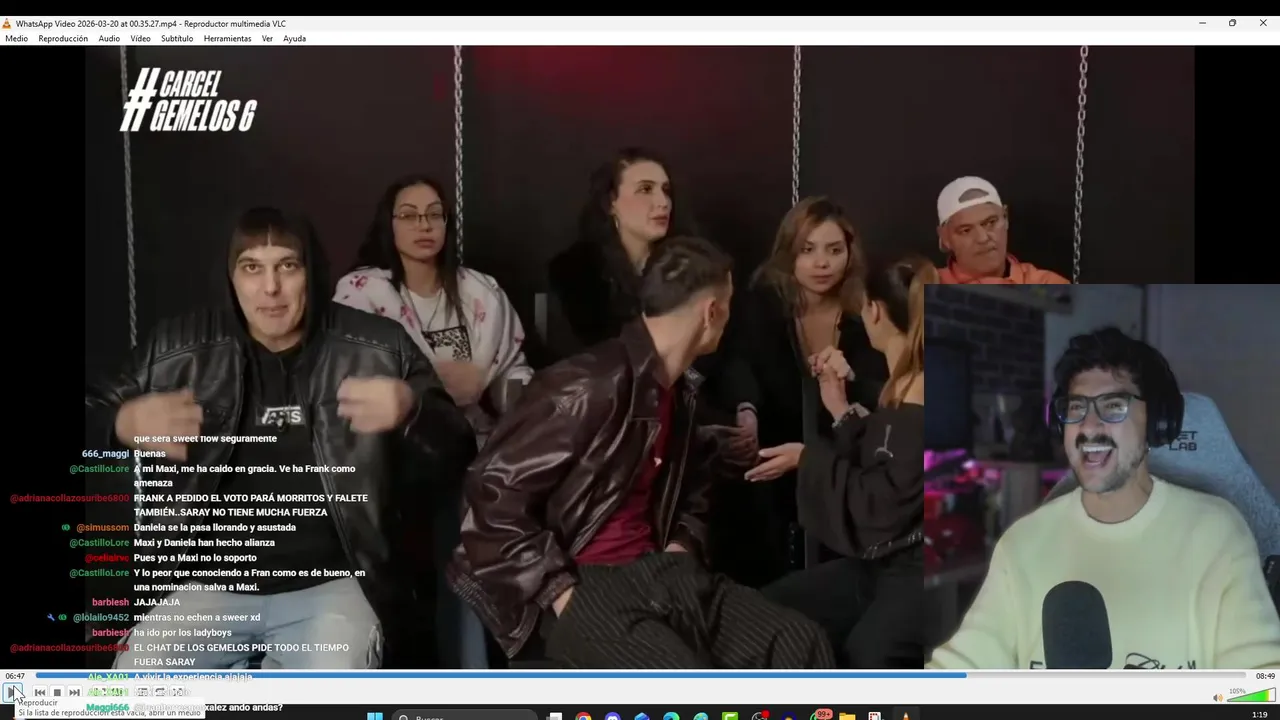Open File Explorer folder taskbar icon

(x=847, y=716)
